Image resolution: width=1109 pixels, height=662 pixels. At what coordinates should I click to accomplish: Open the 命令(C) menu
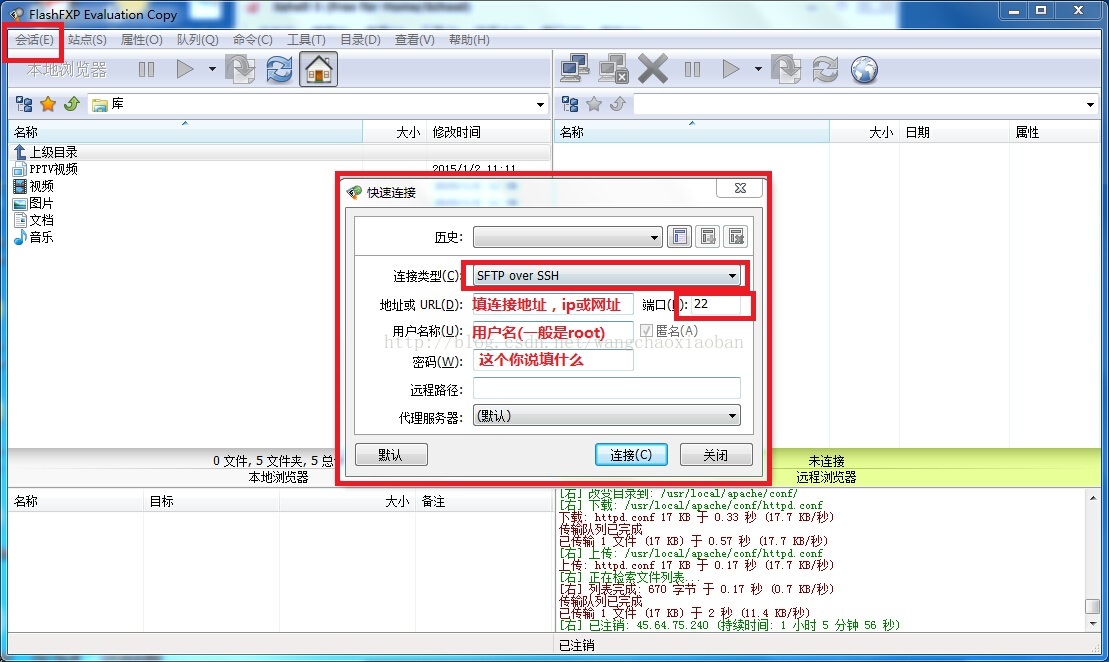pyautogui.click(x=252, y=40)
